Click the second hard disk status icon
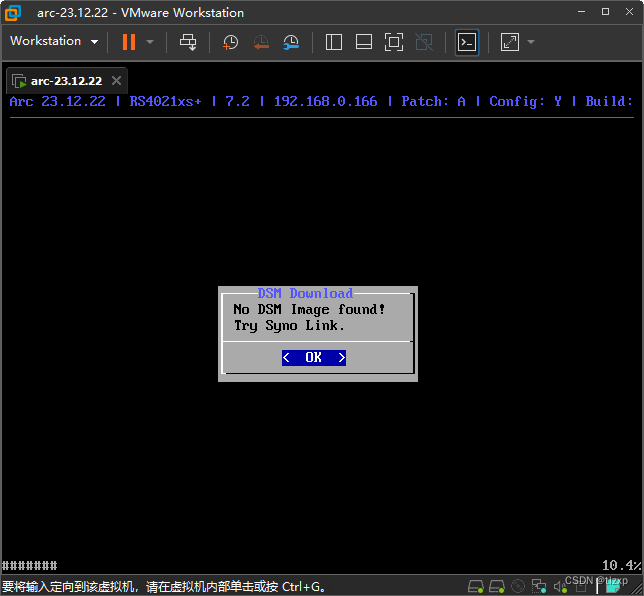Viewport: 644px width, 596px height. coord(497,587)
